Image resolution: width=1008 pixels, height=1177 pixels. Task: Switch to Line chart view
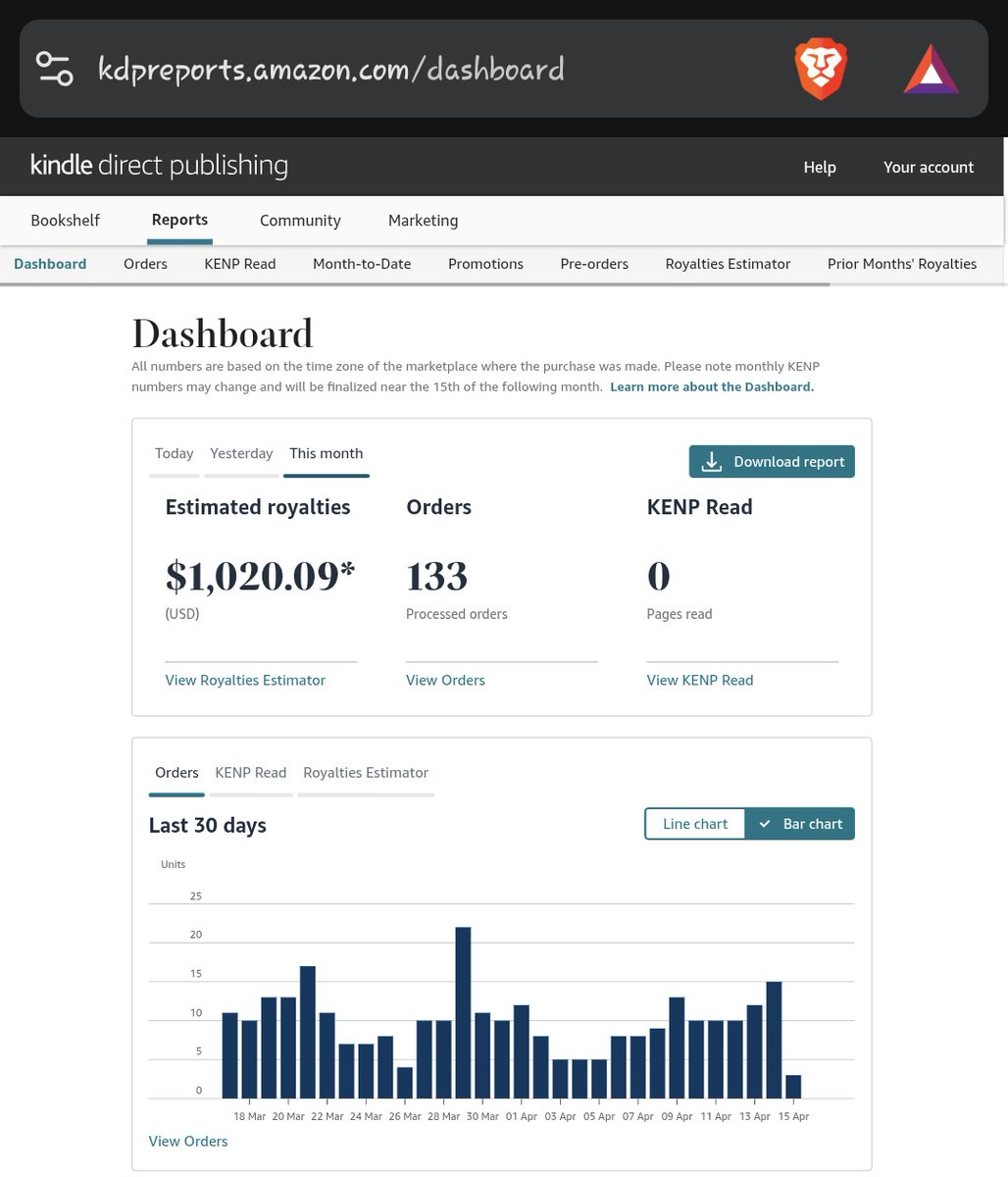coord(695,824)
